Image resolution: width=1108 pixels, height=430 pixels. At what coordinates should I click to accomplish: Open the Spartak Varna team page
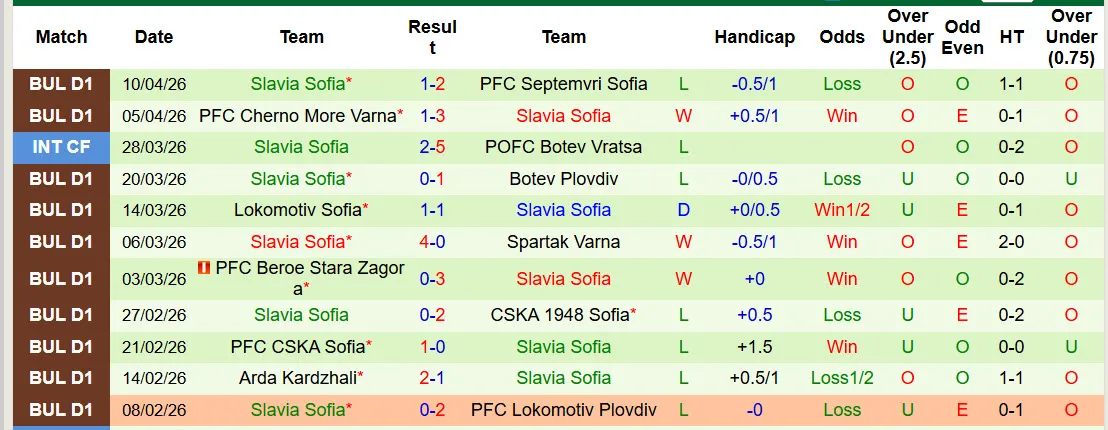tap(563, 242)
